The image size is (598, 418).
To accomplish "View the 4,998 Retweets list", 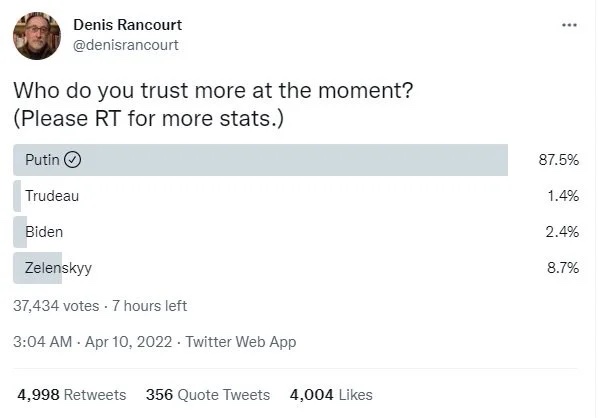I will tap(72, 395).
